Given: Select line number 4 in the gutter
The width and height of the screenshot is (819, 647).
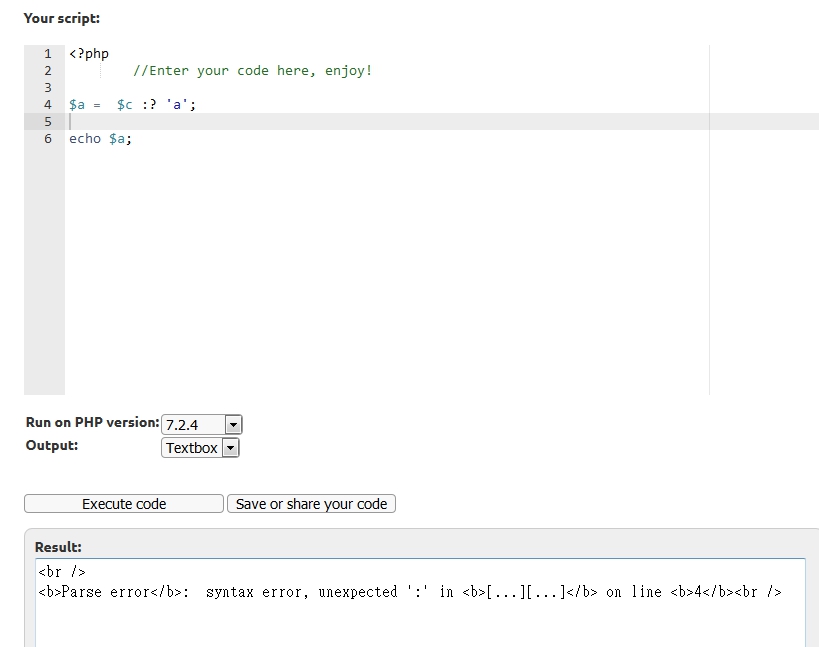Looking at the screenshot, I should [47, 105].
